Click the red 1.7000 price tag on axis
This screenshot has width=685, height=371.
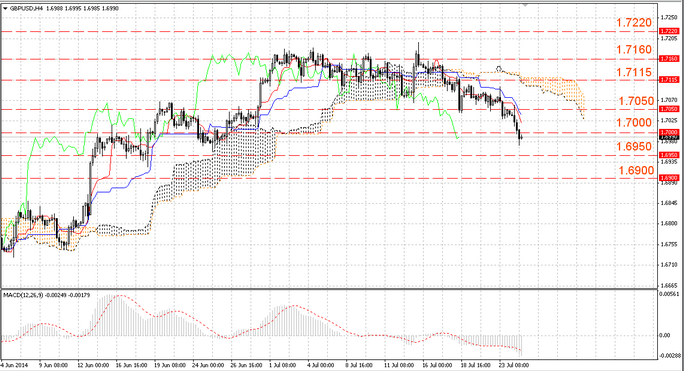[669, 132]
